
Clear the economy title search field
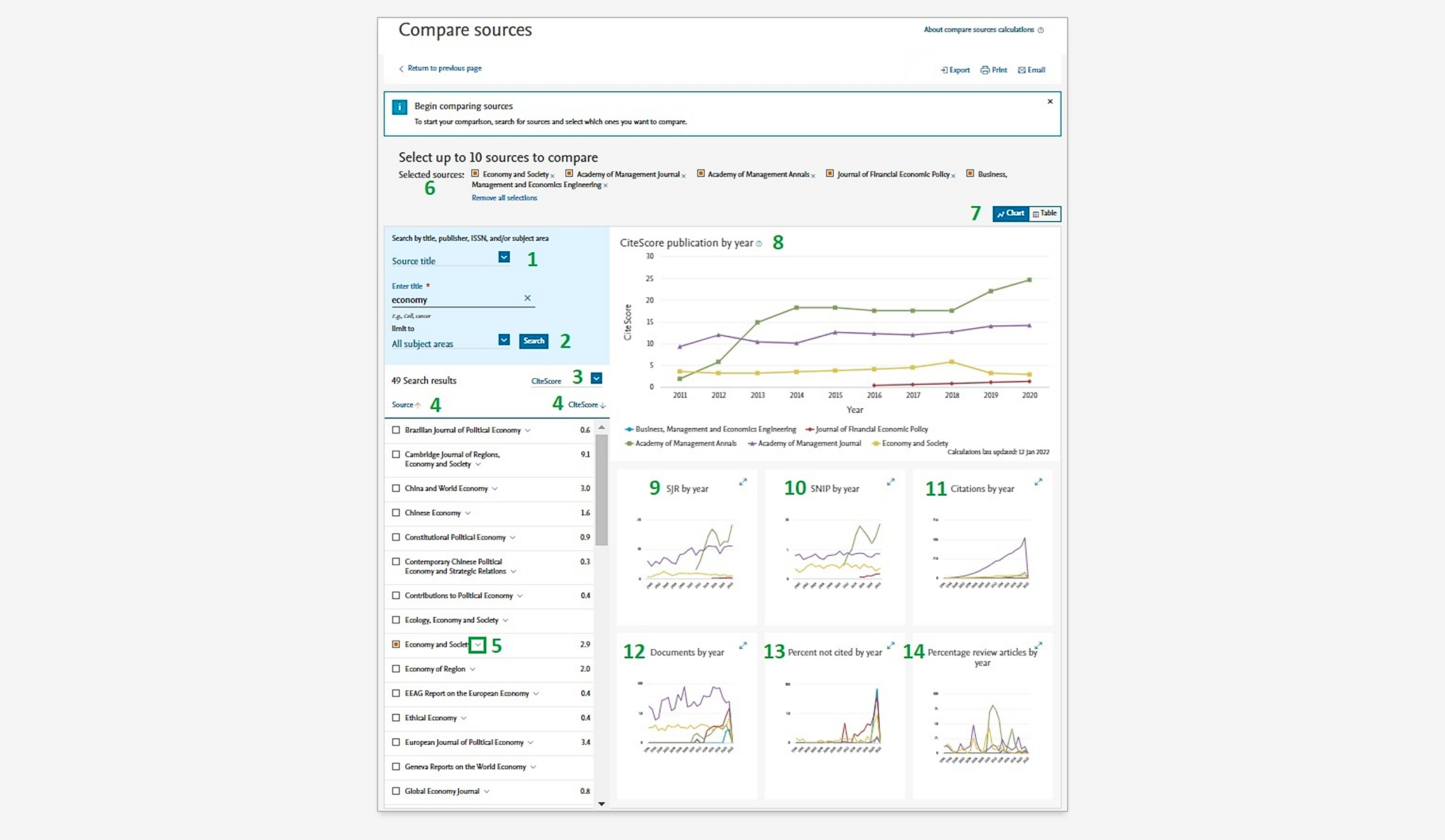pos(527,298)
